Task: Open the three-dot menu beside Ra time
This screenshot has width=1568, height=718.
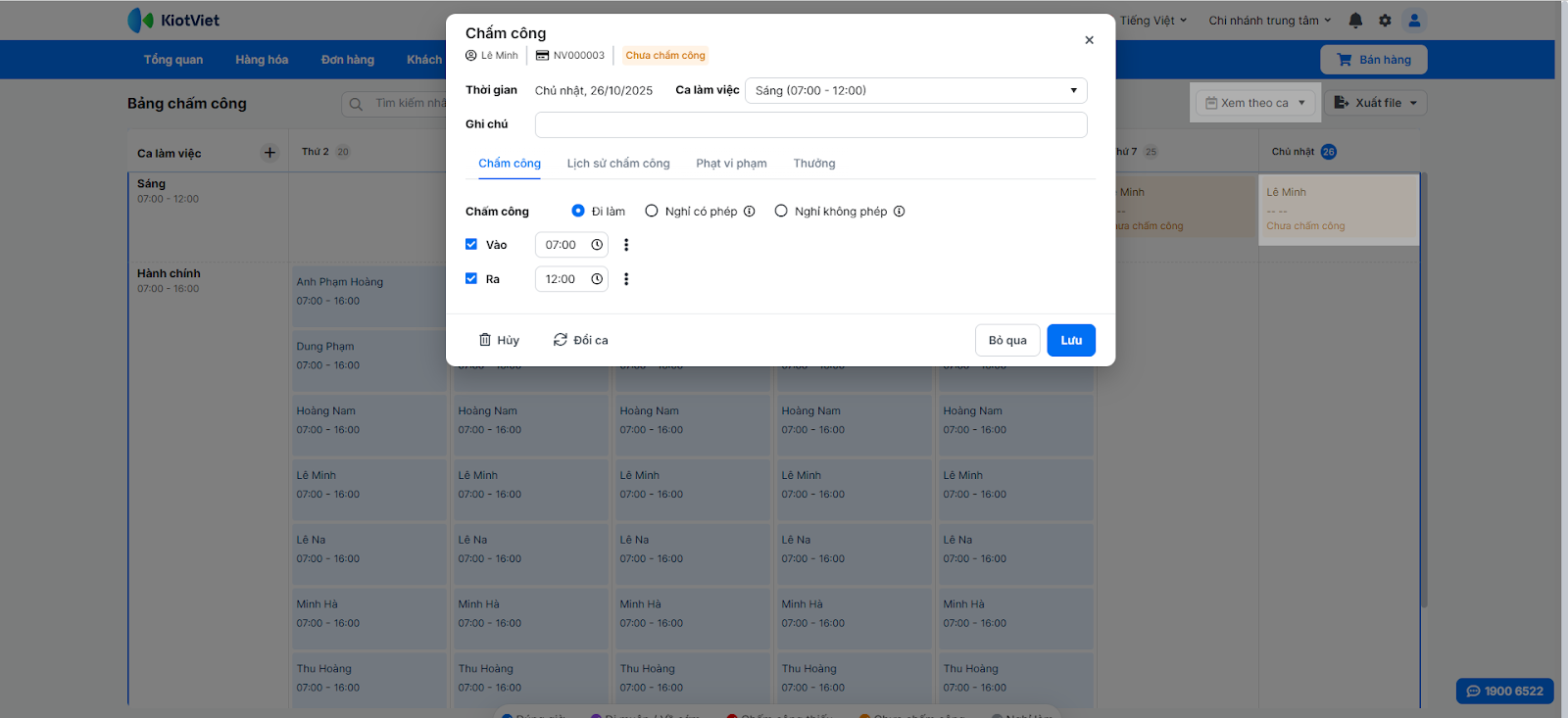Action: [626, 279]
